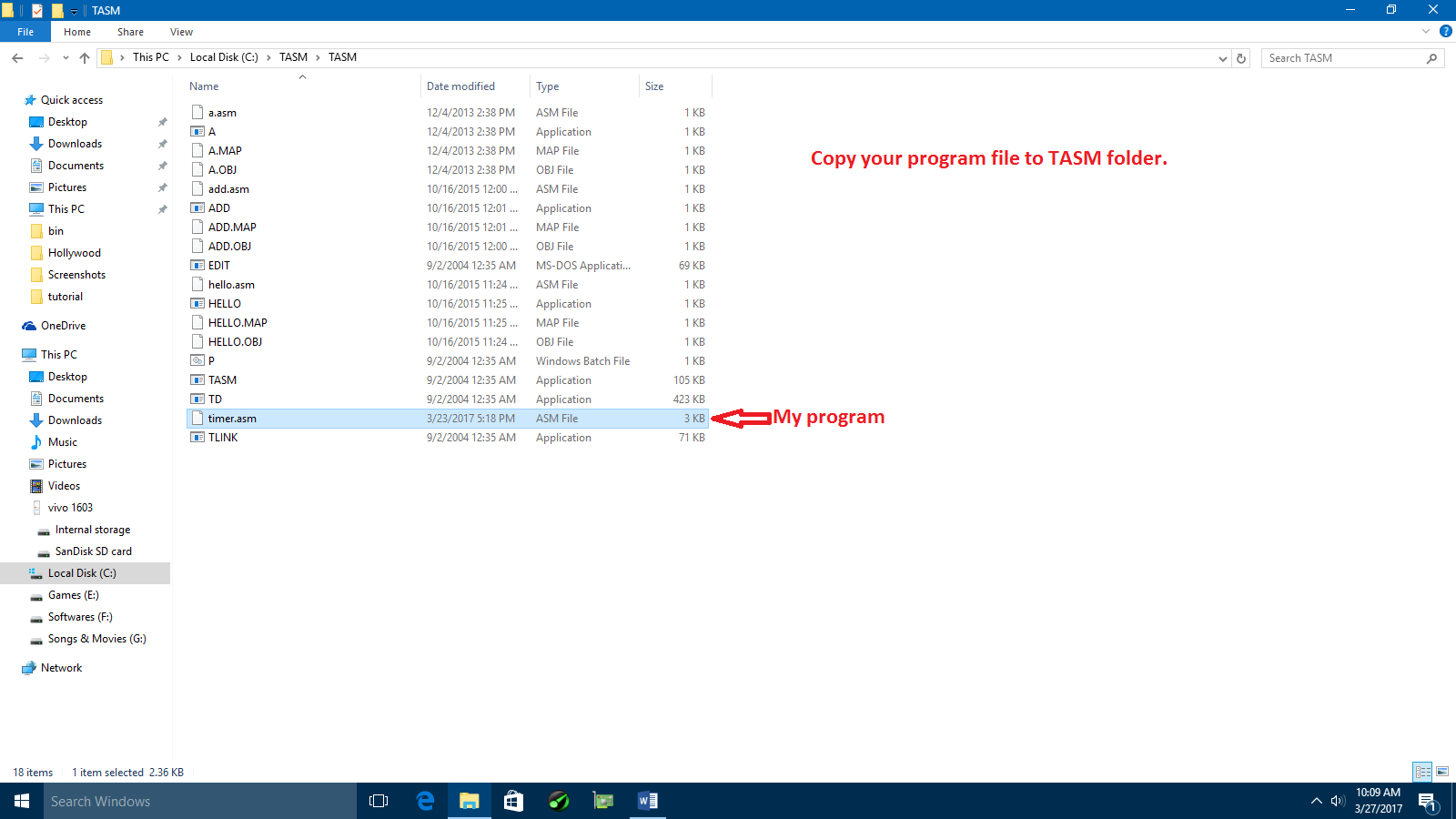Click This PC in address breadcrumb
This screenshot has width=1456, height=819.
151,57
